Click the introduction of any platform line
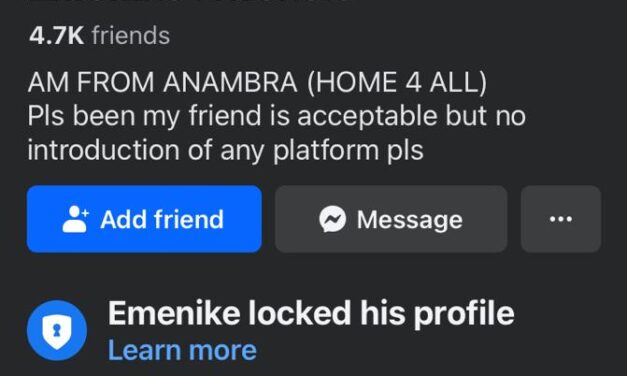The image size is (627, 376). (x=226, y=150)
